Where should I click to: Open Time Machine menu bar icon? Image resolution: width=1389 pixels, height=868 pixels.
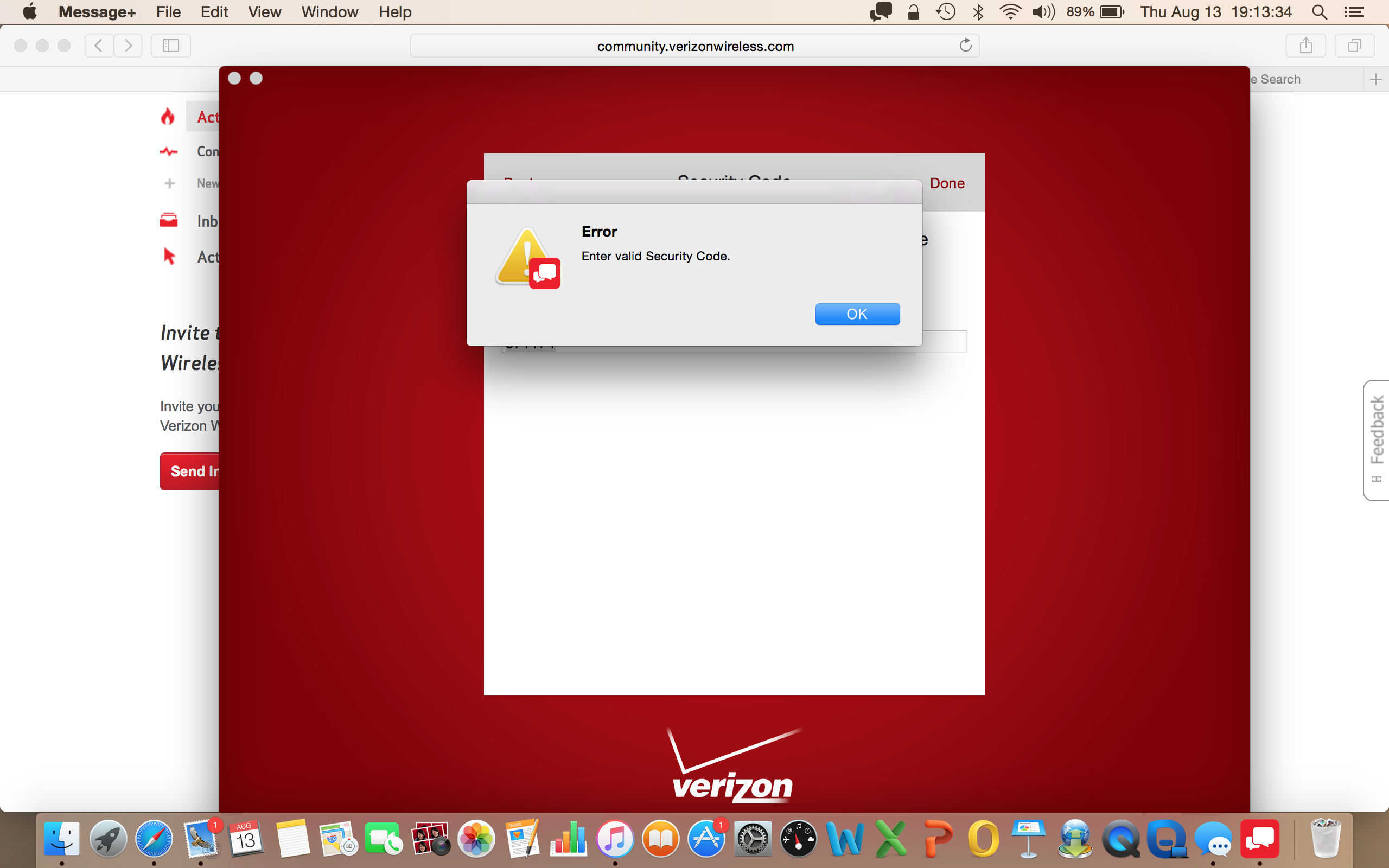(x=945, y=11)
